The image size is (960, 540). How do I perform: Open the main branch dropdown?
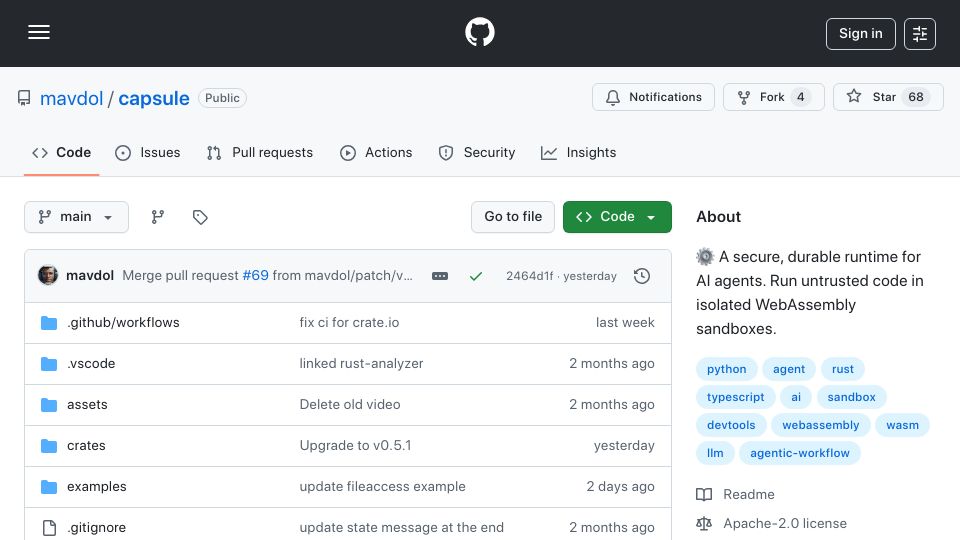coord(77,217)
